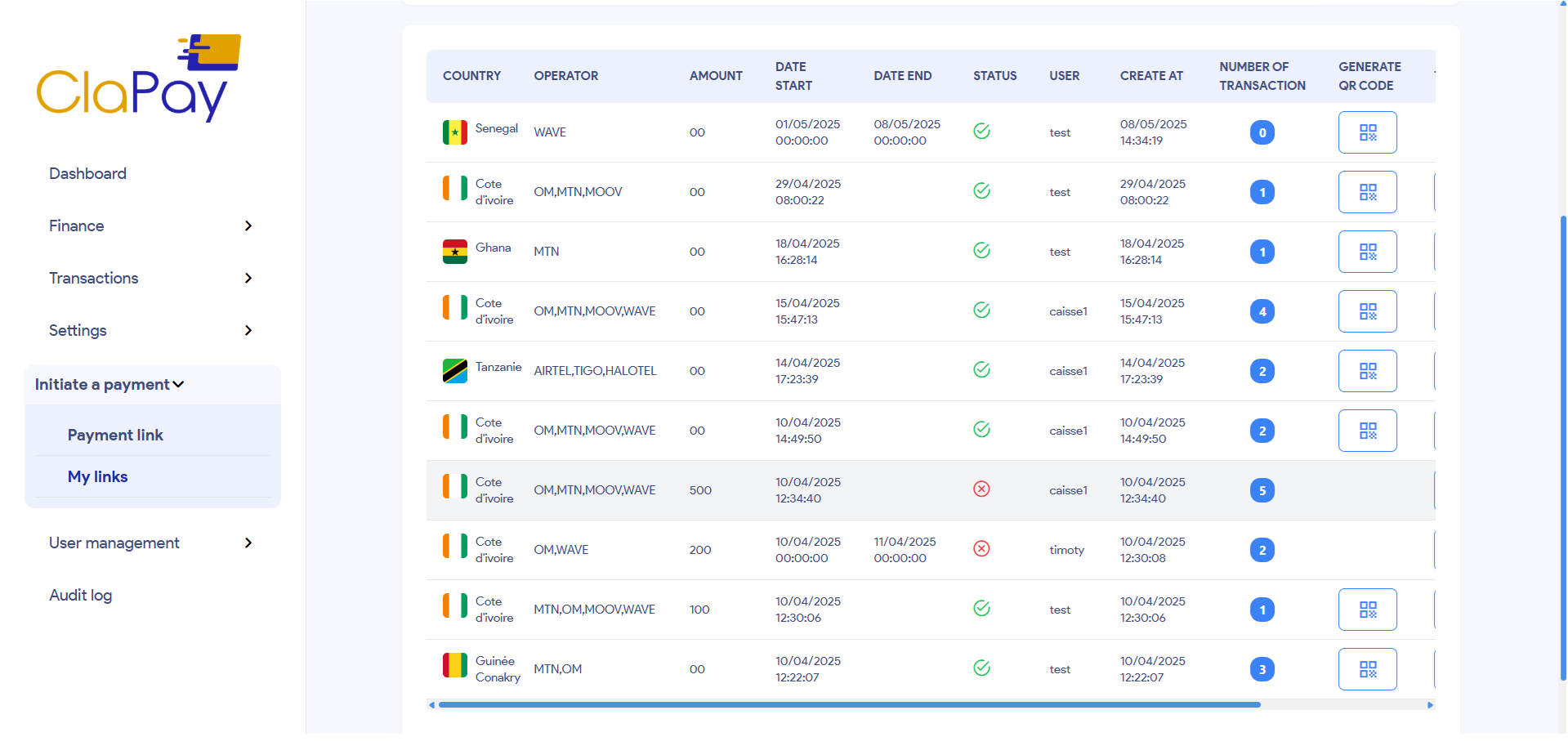Generate QR code for the Ghana MTN row

(1367, 251)
